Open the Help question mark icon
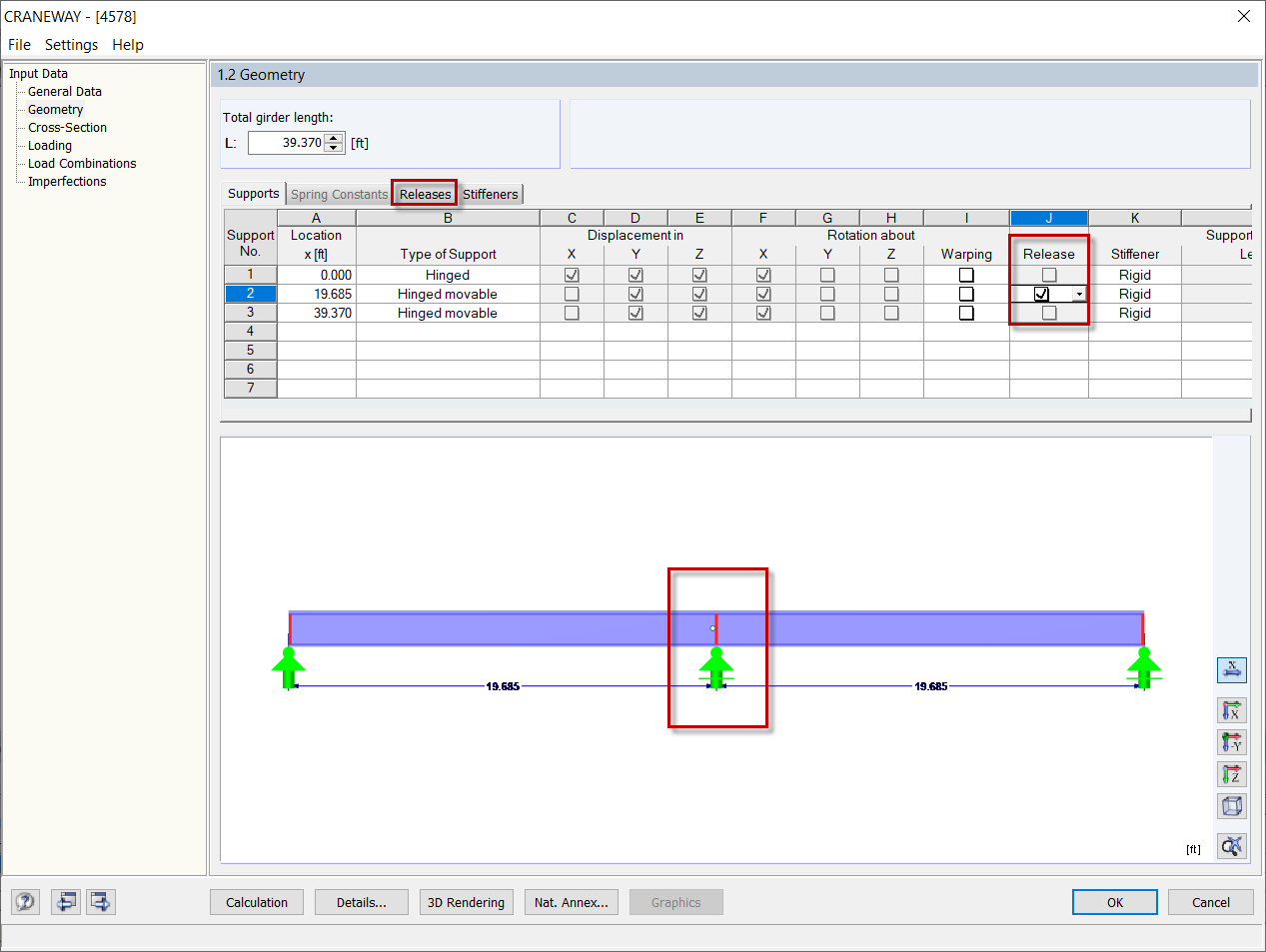Screen dimensions: 1266x952 (x=25, y=901)
